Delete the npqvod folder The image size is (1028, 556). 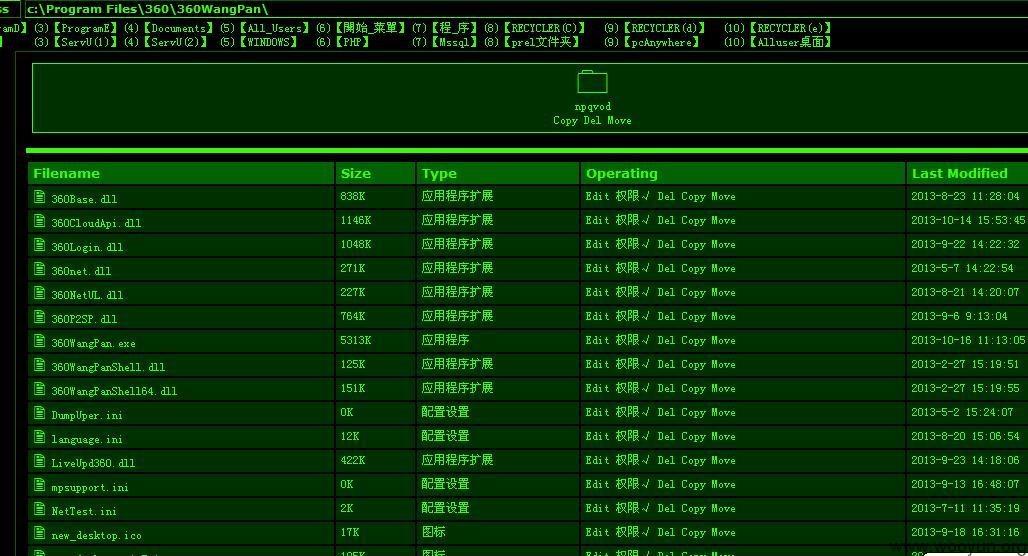[x=592, y=121]
